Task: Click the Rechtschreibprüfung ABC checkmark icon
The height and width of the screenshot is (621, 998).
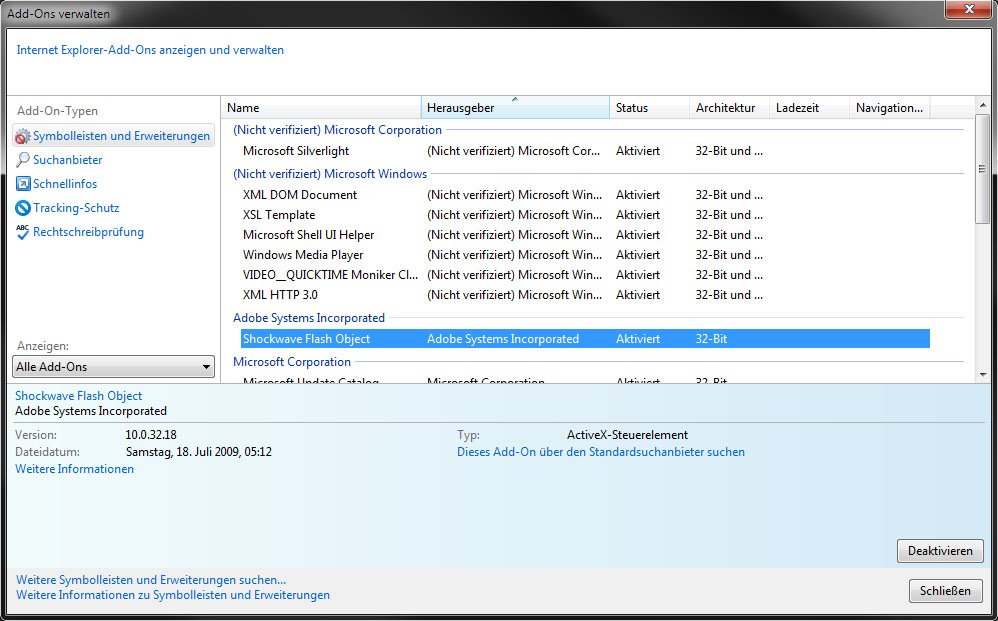Action: 23,232
